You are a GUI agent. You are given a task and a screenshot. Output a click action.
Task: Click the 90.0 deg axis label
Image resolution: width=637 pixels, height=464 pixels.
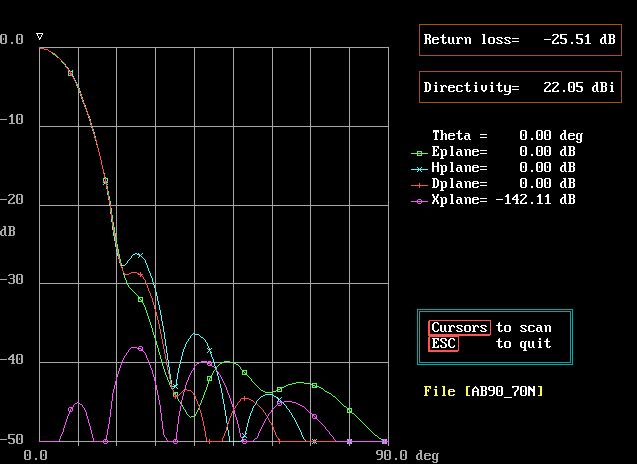click(407, 455)
